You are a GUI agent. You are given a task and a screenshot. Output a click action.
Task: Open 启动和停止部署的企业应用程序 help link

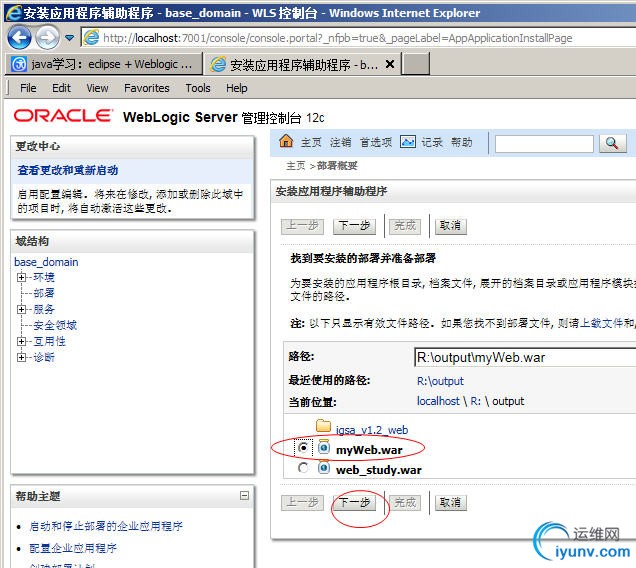[x=106, y=527]
